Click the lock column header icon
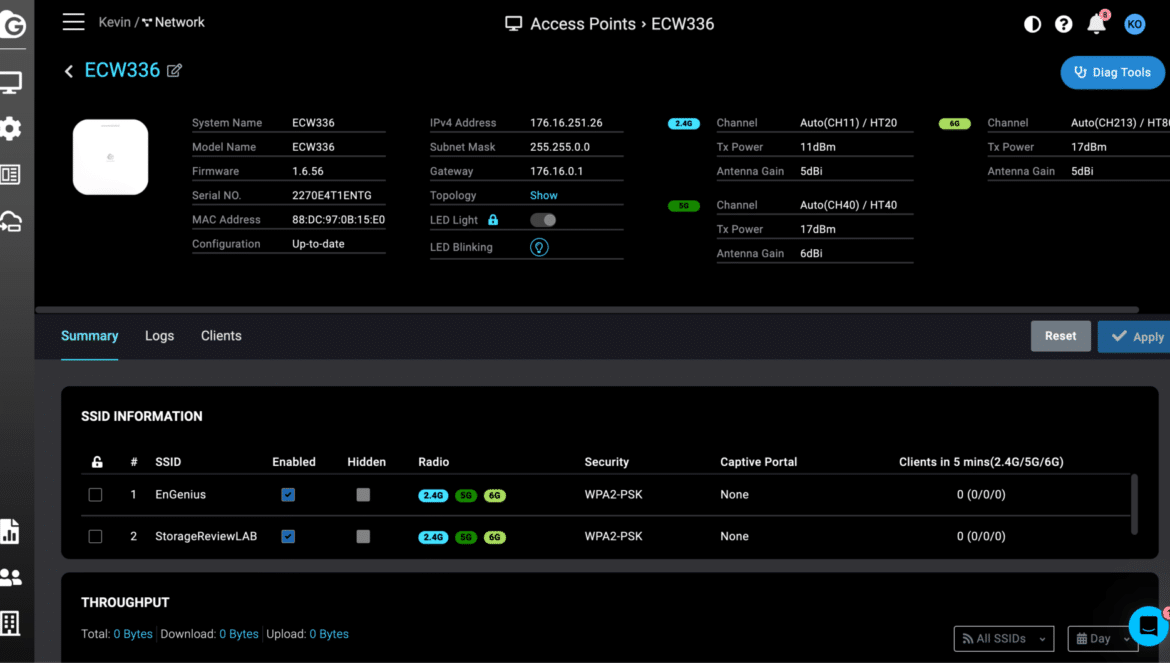1170x663 pixels. coord(97,462)
